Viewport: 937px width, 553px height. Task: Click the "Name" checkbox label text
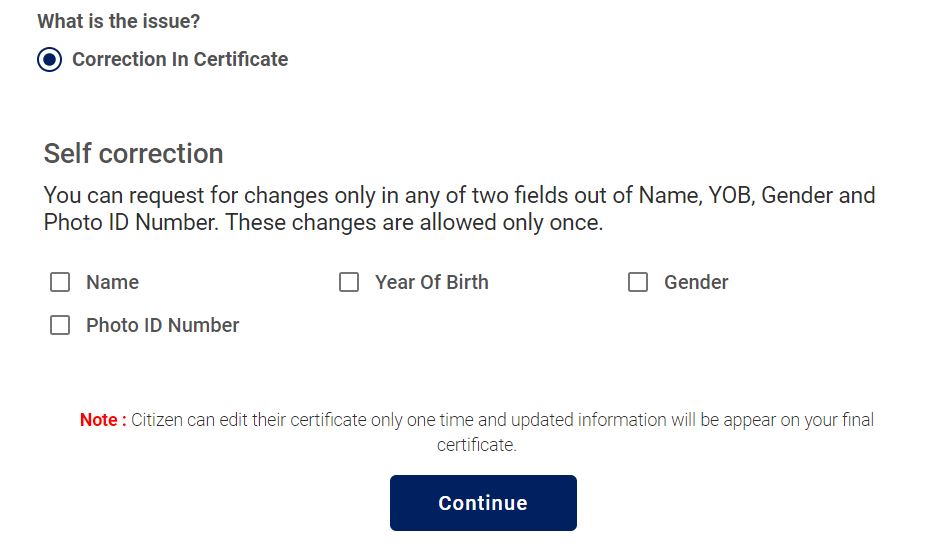112,283
